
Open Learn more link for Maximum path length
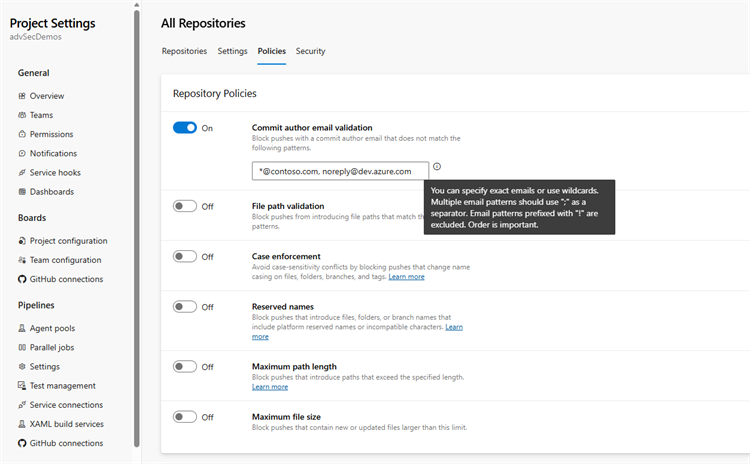[x=270, y=387]
